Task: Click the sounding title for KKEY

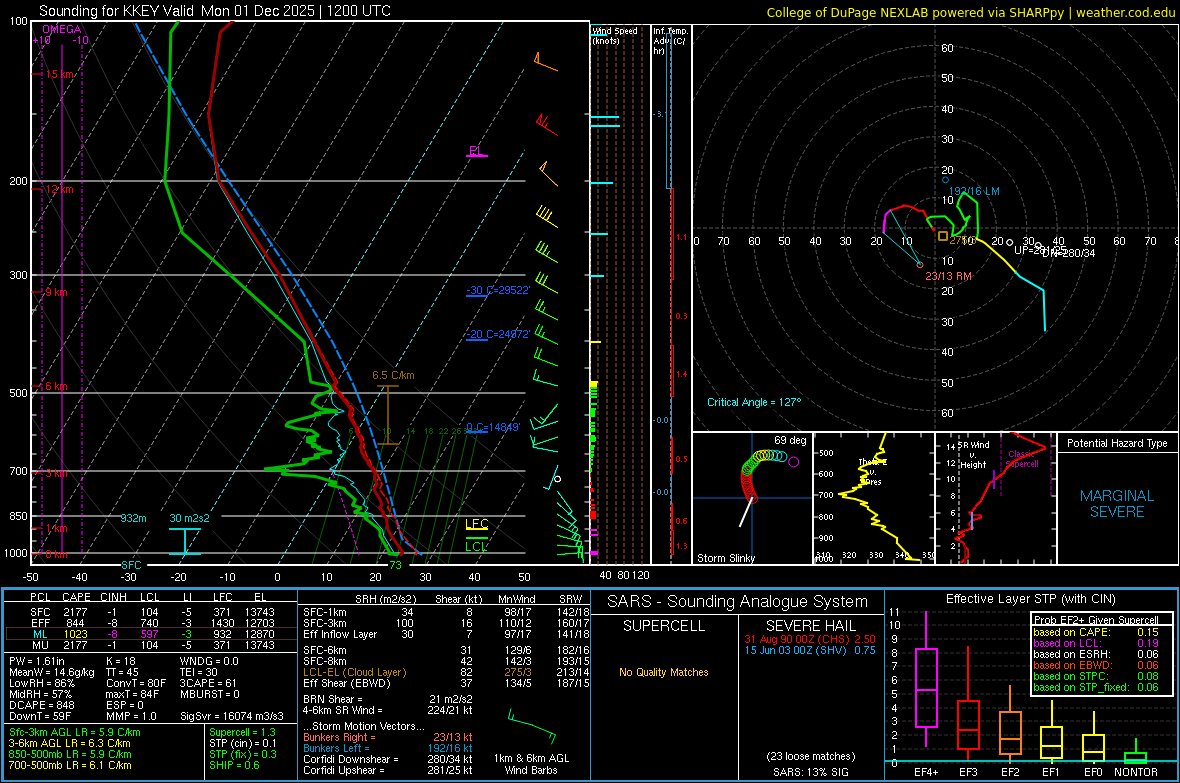Action: (x=214, y=11)
